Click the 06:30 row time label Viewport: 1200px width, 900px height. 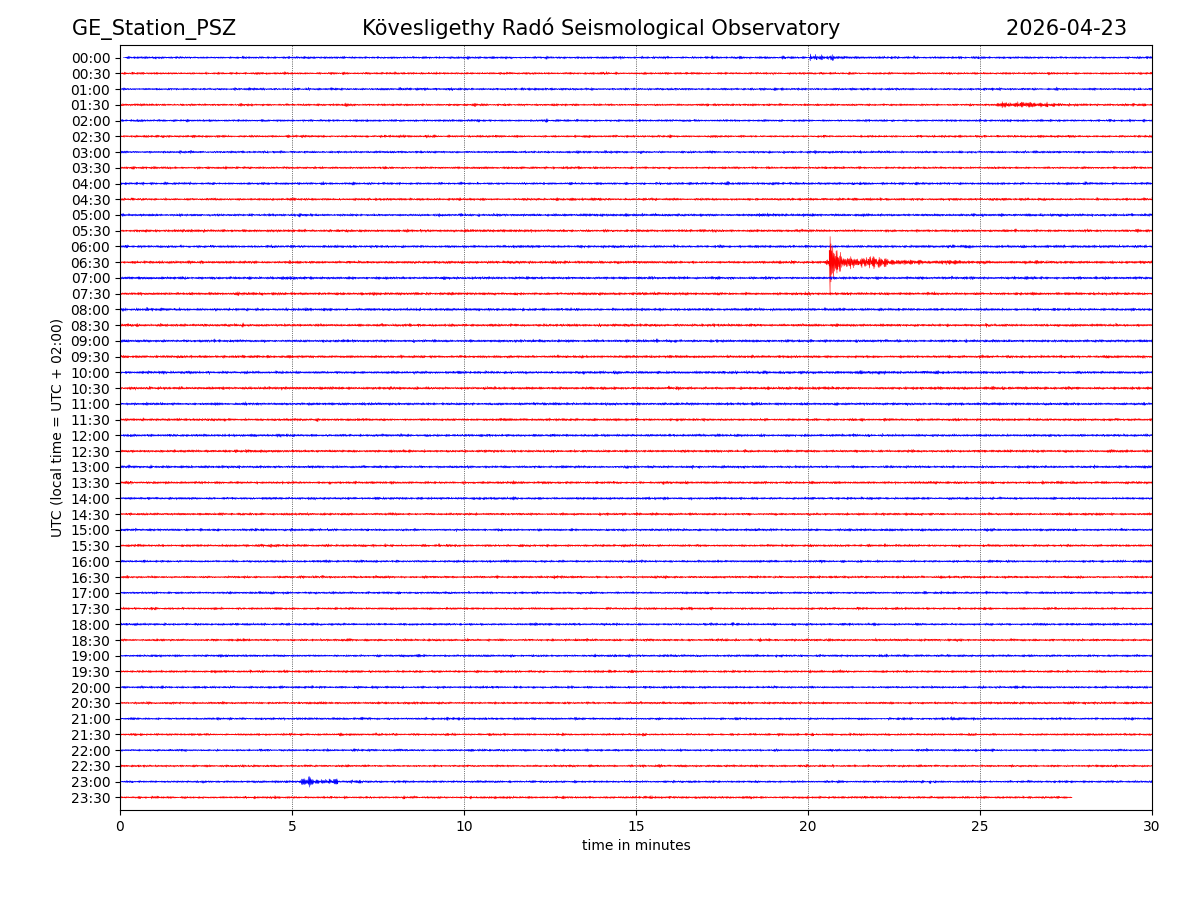[91, 263]
